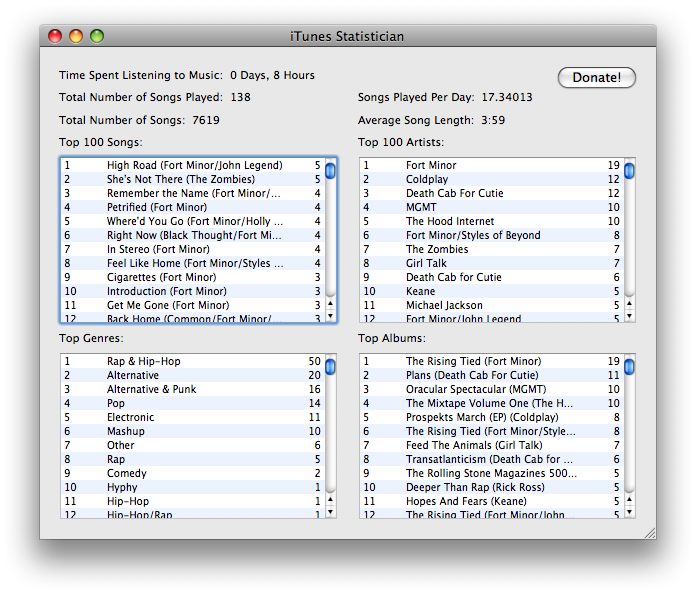This screenshot has width=696, height=594.
Task: Select artist Coldplay
Action: pyautogui.click(x=492, y=179)
